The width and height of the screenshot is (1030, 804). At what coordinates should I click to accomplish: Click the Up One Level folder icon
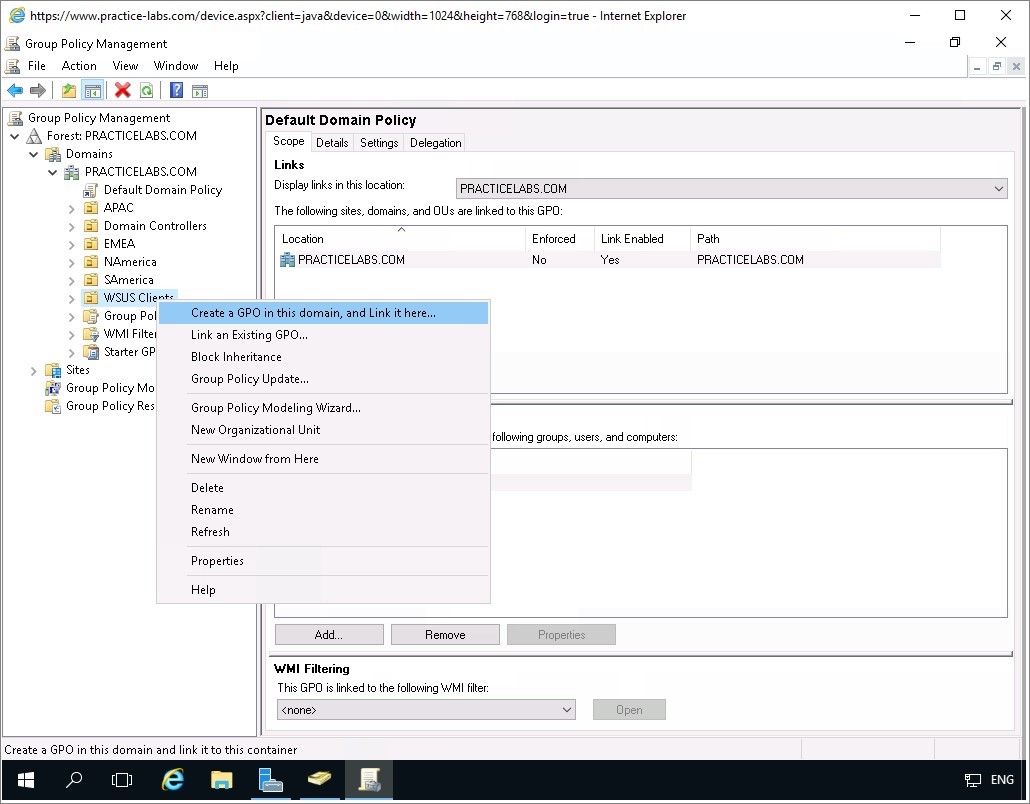[69, 91]
